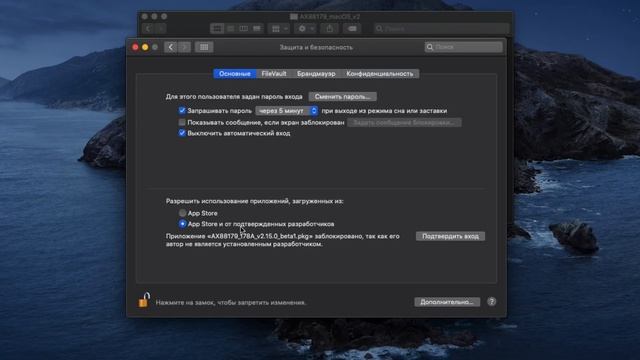Toggle 'Показывать сообщение' checkbox
This screenshot has height=360, width=640.
click(x=182, y=122)
